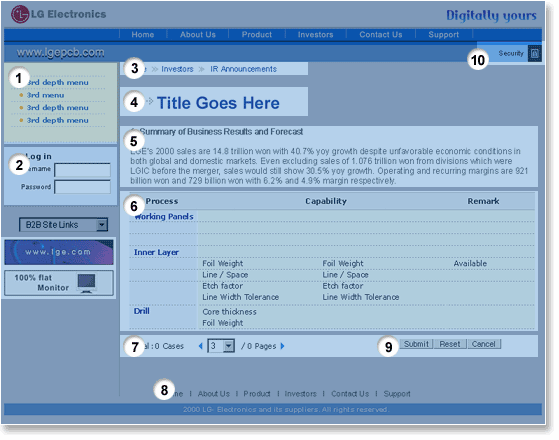Open the Product menu

coord(257,35)
